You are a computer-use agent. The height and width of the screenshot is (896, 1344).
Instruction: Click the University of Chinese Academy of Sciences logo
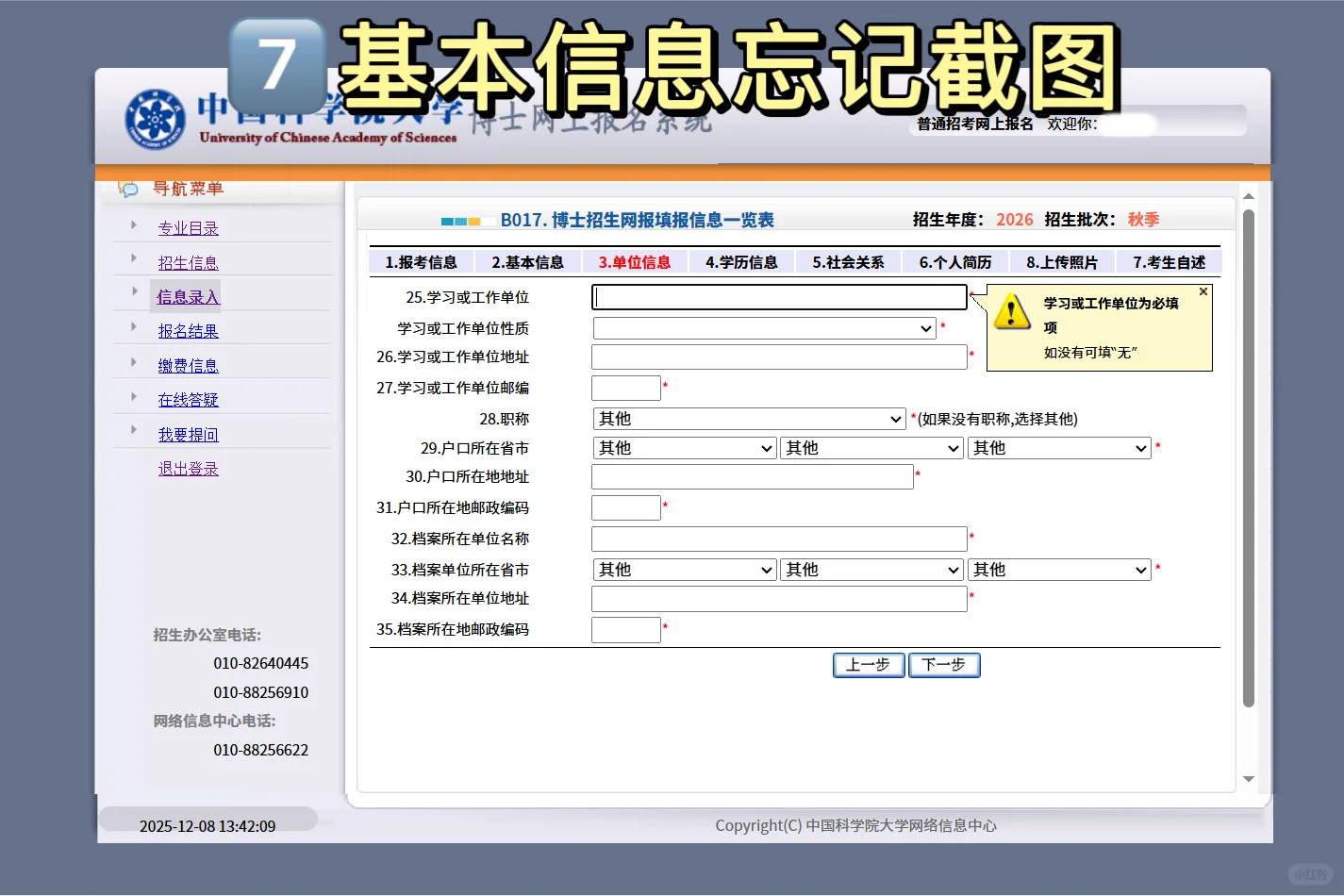pos(153,118)
